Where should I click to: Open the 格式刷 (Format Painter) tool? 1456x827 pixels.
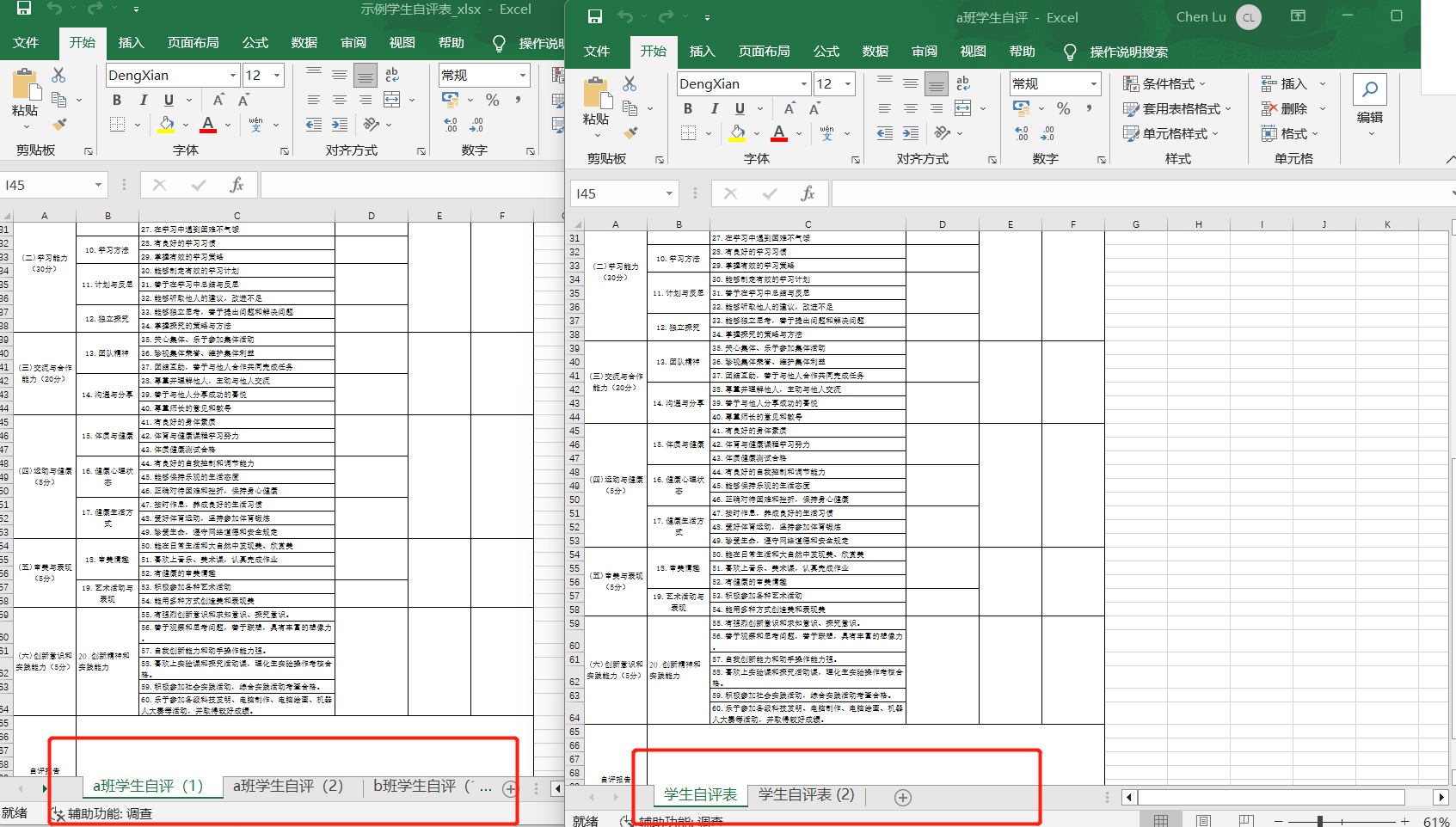point(632,134)
